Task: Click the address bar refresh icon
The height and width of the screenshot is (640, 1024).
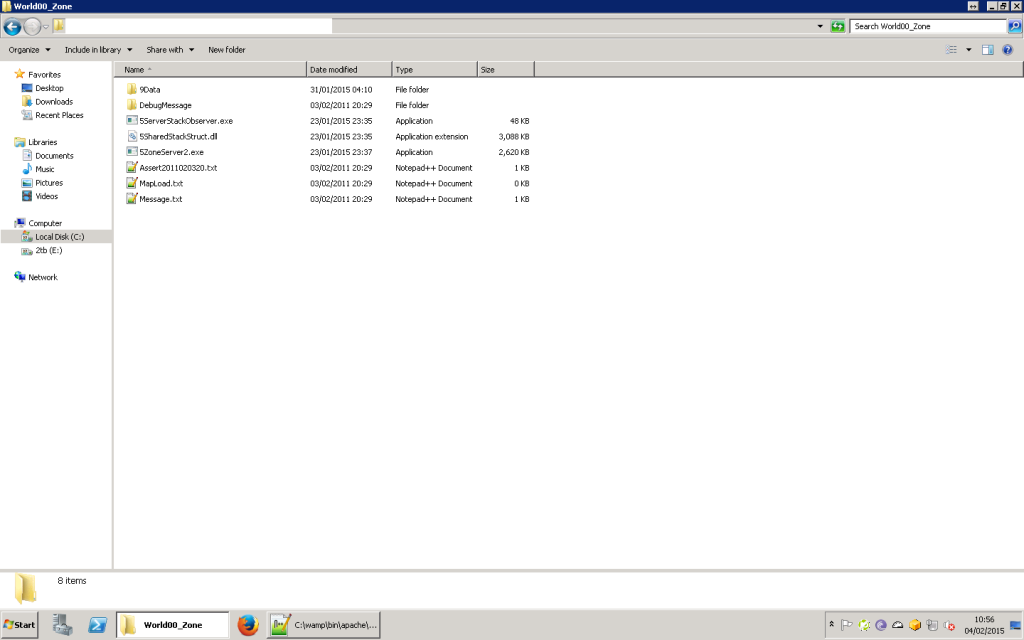Action: (x=838, y=26)
